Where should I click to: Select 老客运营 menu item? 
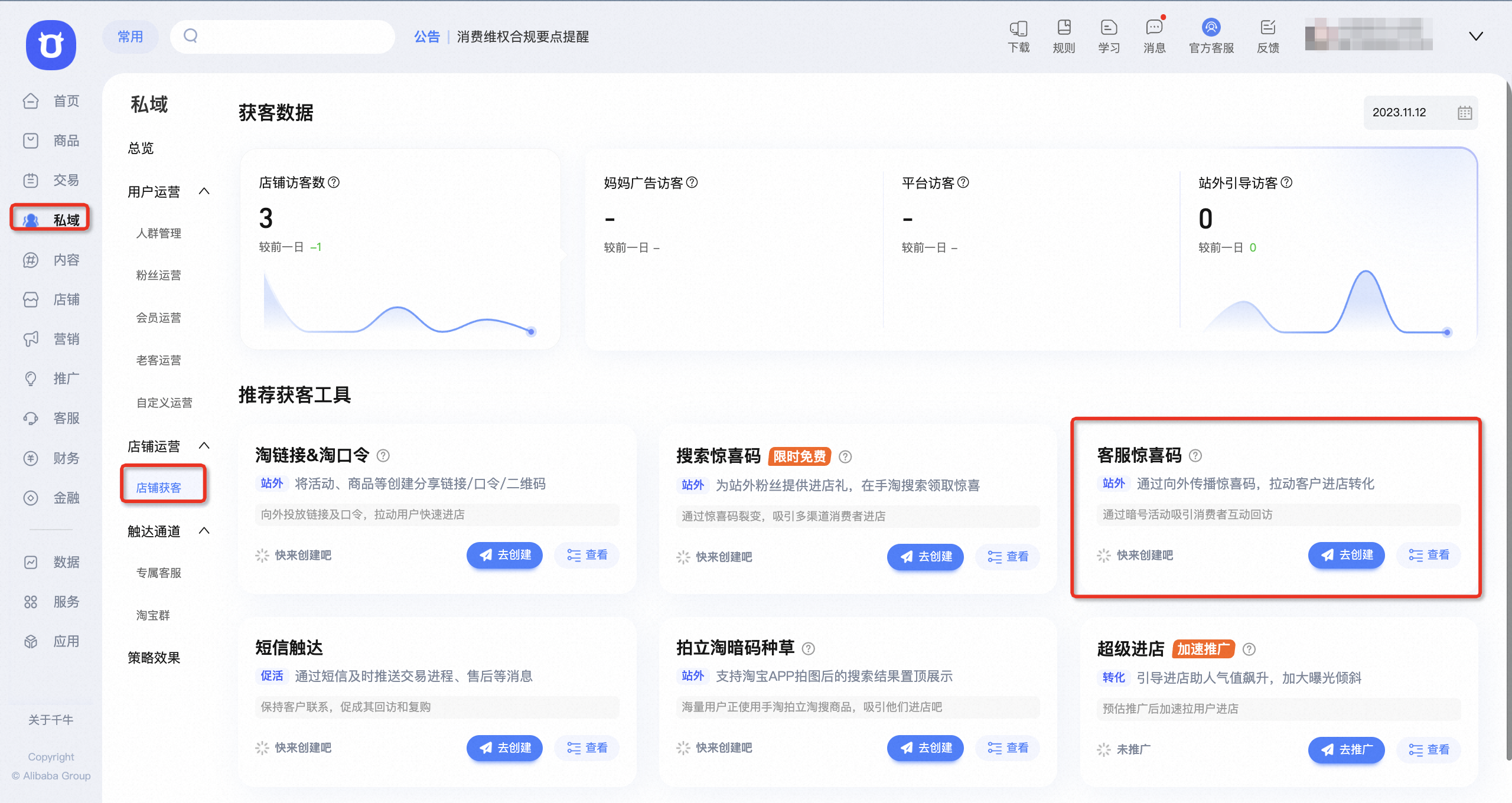(x=158, y=360)
